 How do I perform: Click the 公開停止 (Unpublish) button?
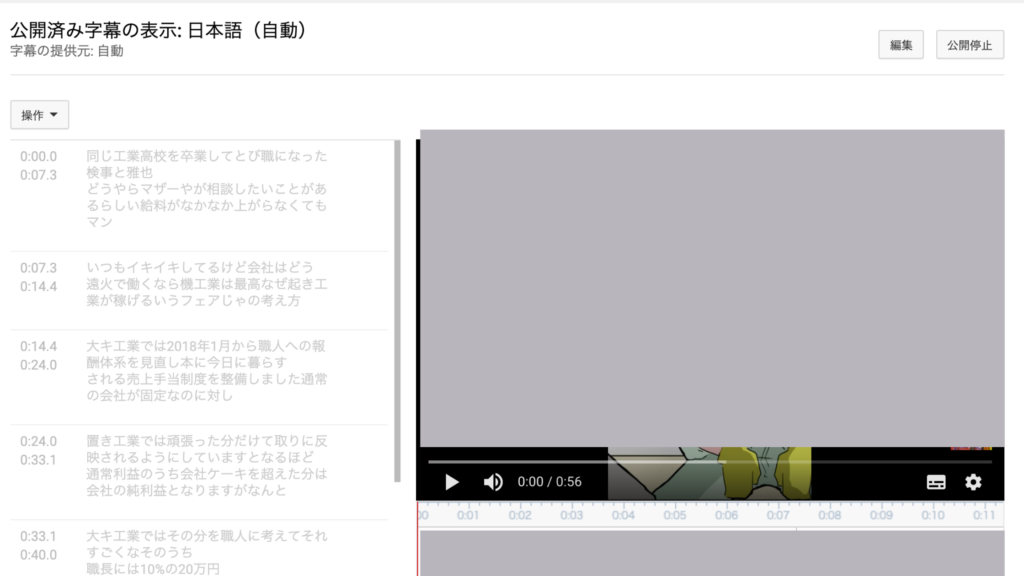tap(970, 45)
